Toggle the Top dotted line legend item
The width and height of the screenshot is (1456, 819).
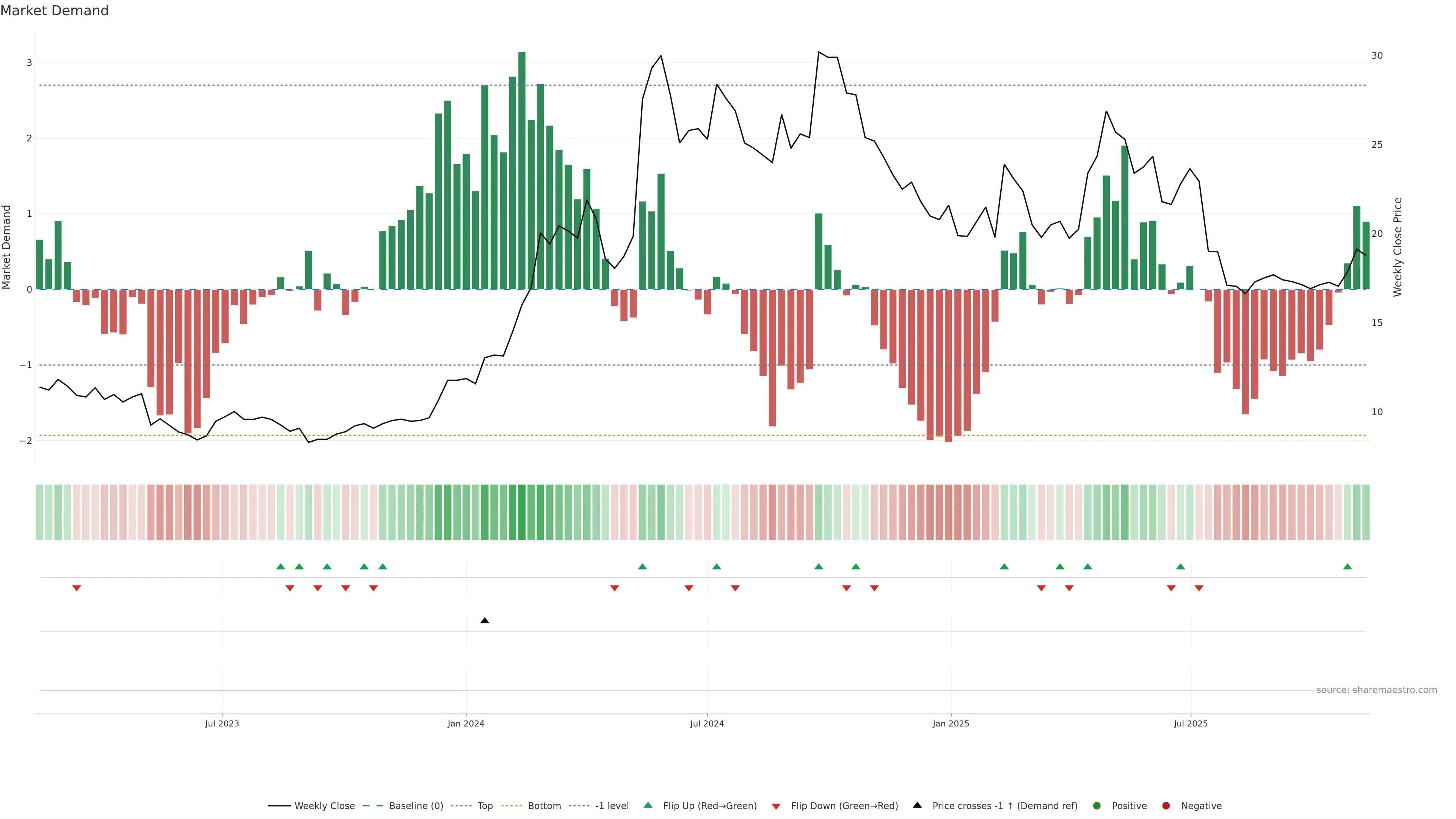click(x=485, y=806)
